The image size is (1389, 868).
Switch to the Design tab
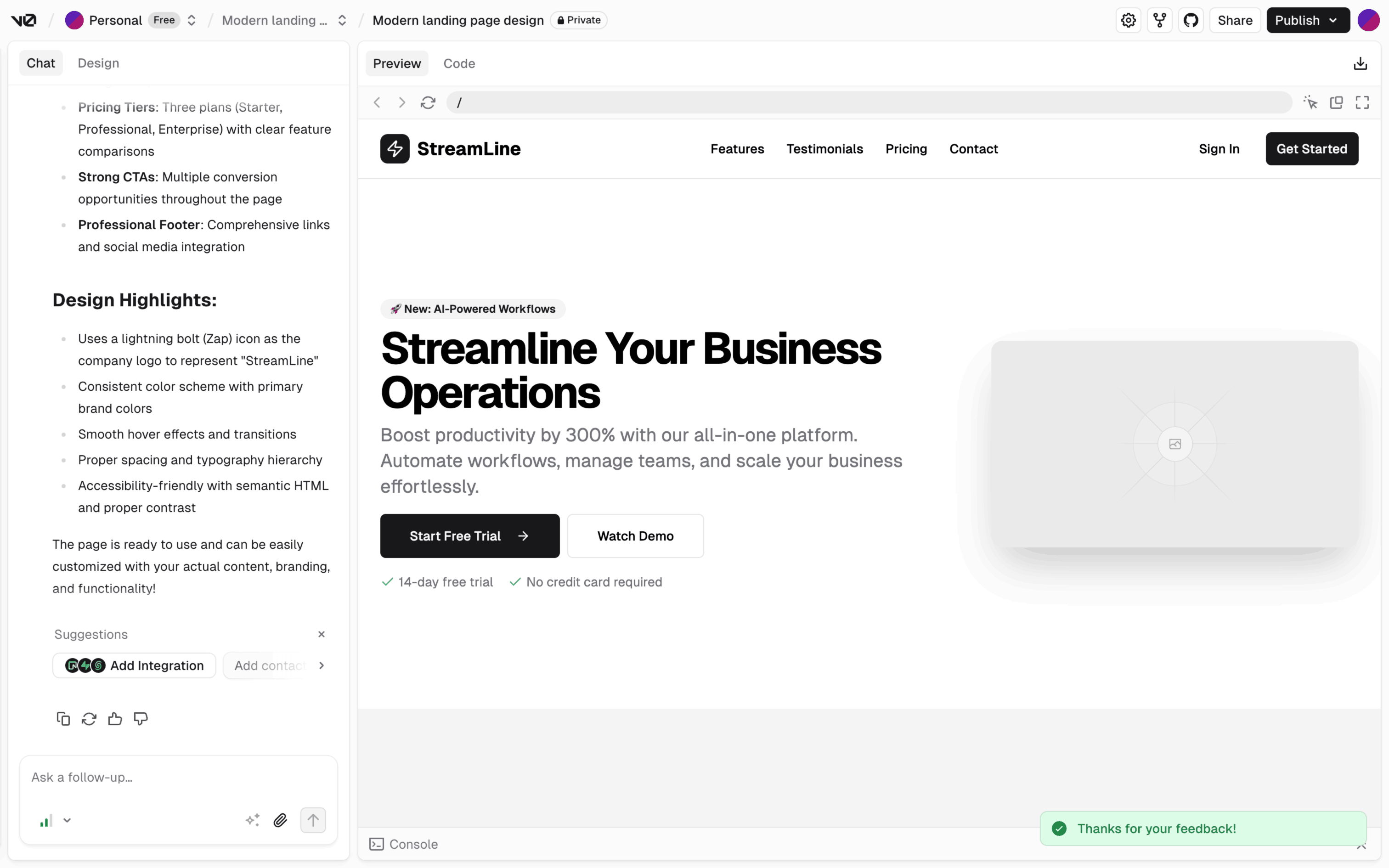pos(98,63)
